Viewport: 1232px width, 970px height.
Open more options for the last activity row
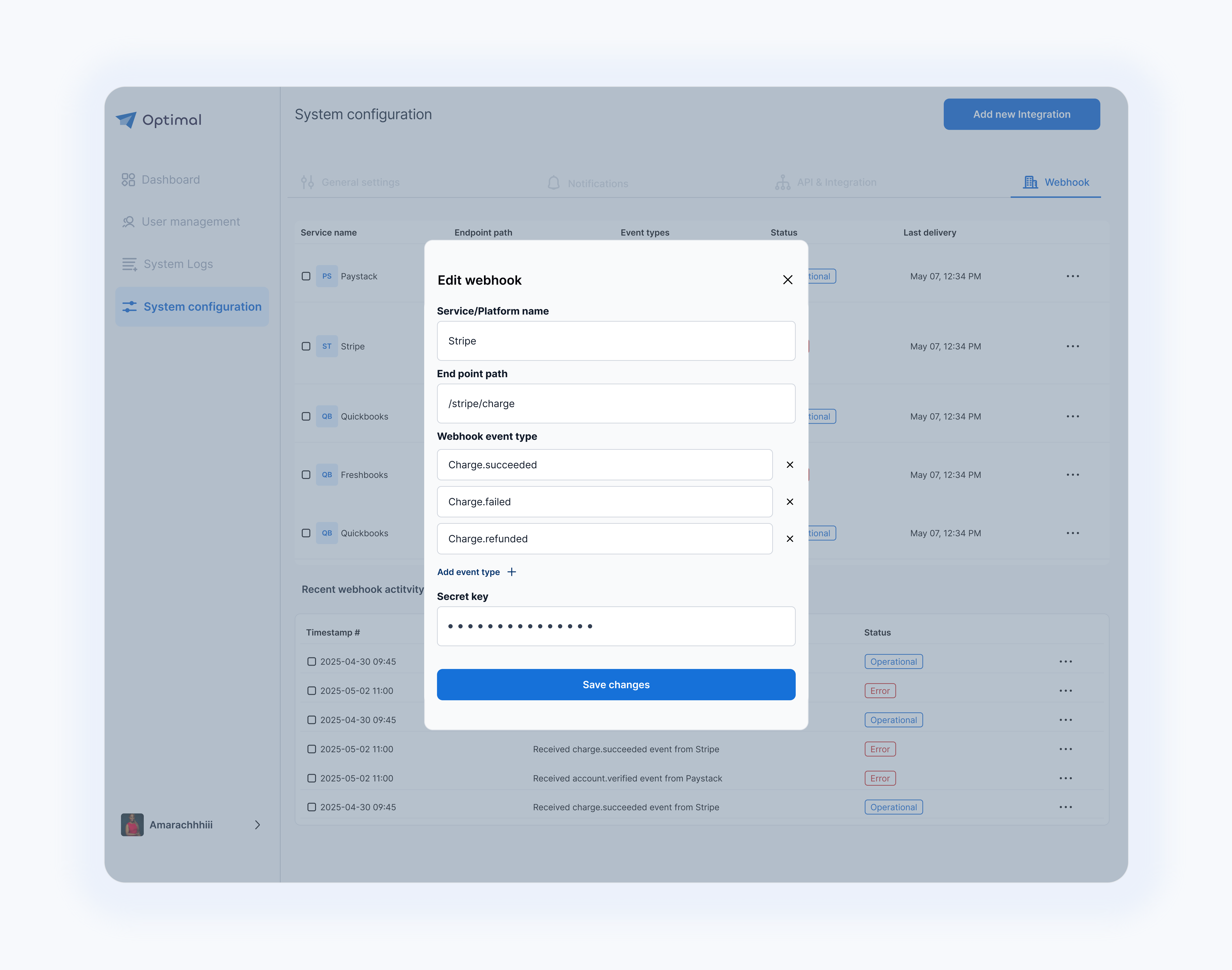click(1066, 807)
